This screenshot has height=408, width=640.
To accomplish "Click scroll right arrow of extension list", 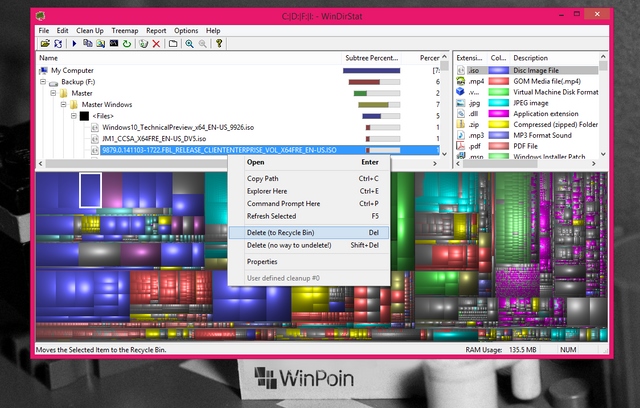I will click(x=594, y=164).
